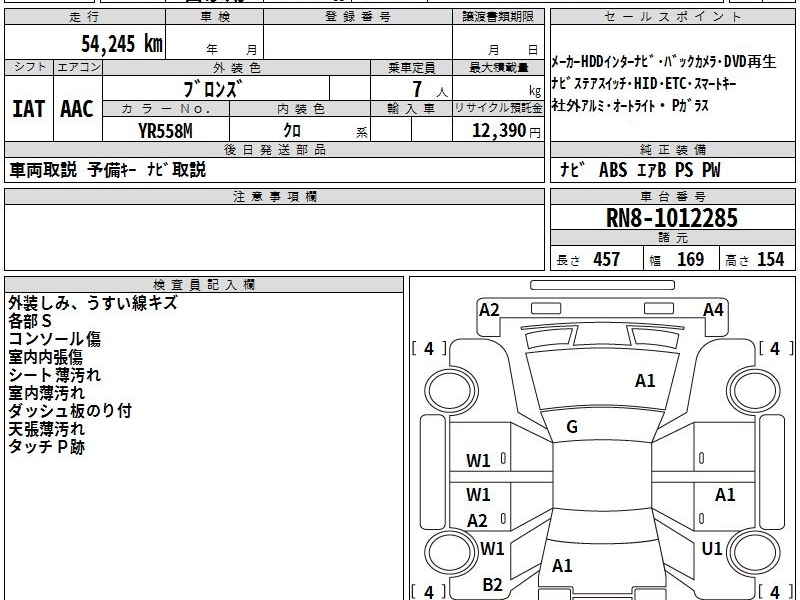Click the A1 mark on the hood

coord(645,381)
